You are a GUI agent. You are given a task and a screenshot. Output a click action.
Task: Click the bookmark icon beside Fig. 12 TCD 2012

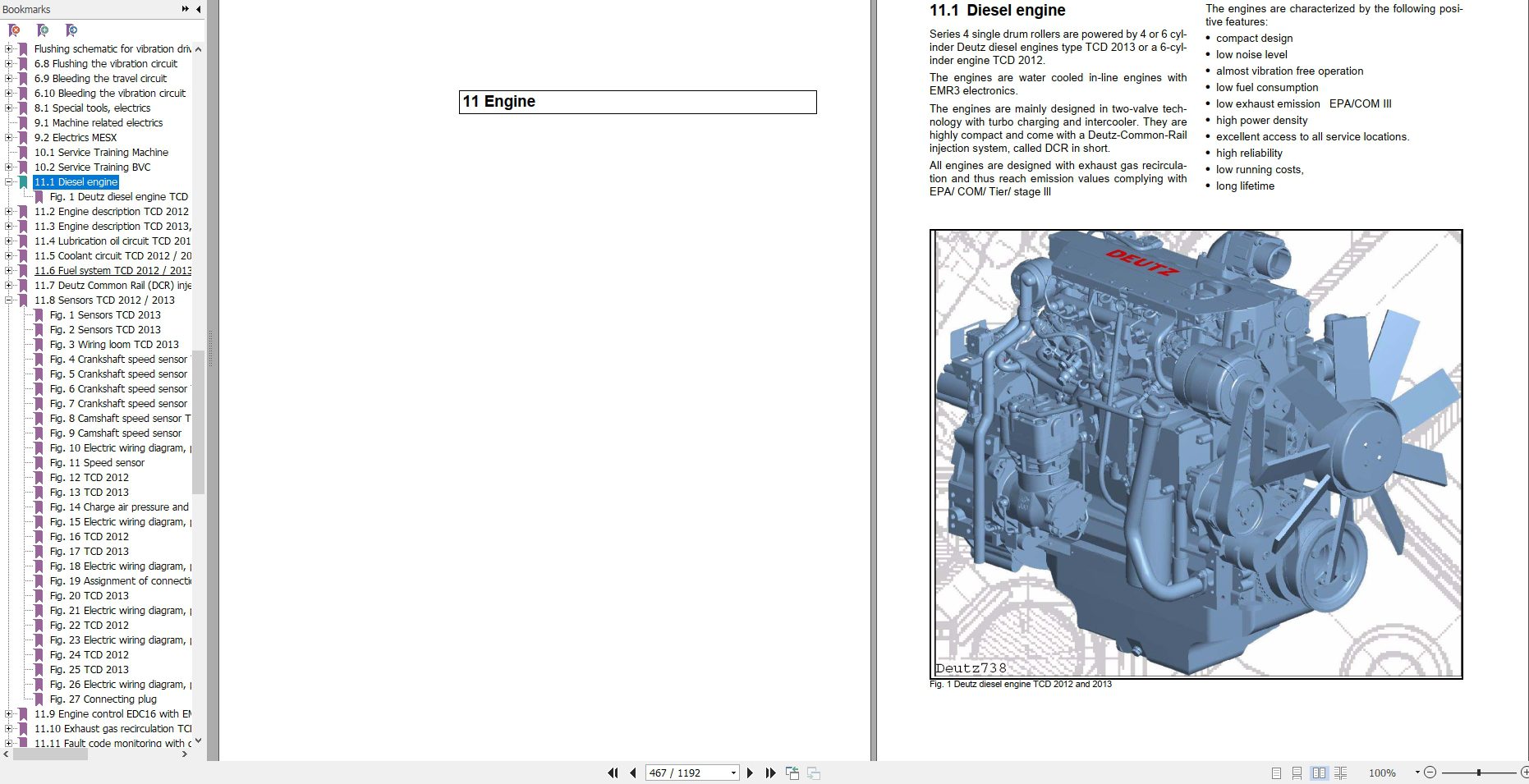(39, 478)
